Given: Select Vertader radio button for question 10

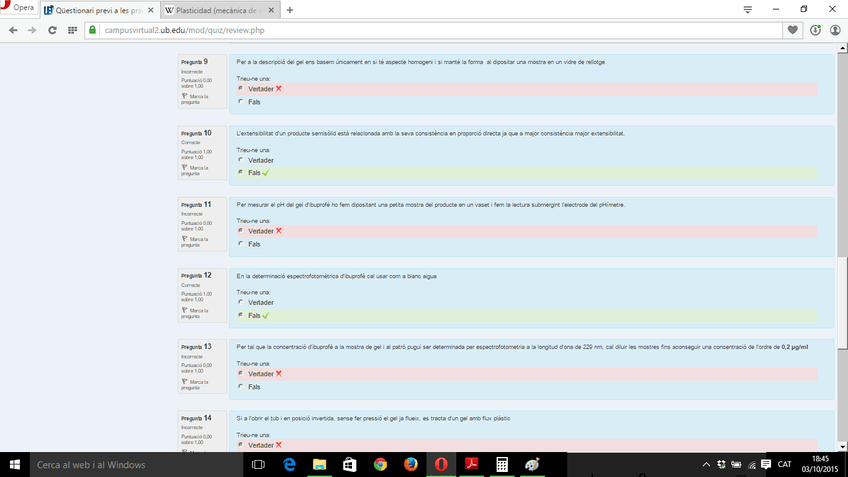Looking at the screenshot, I should (x=241, y=160).
